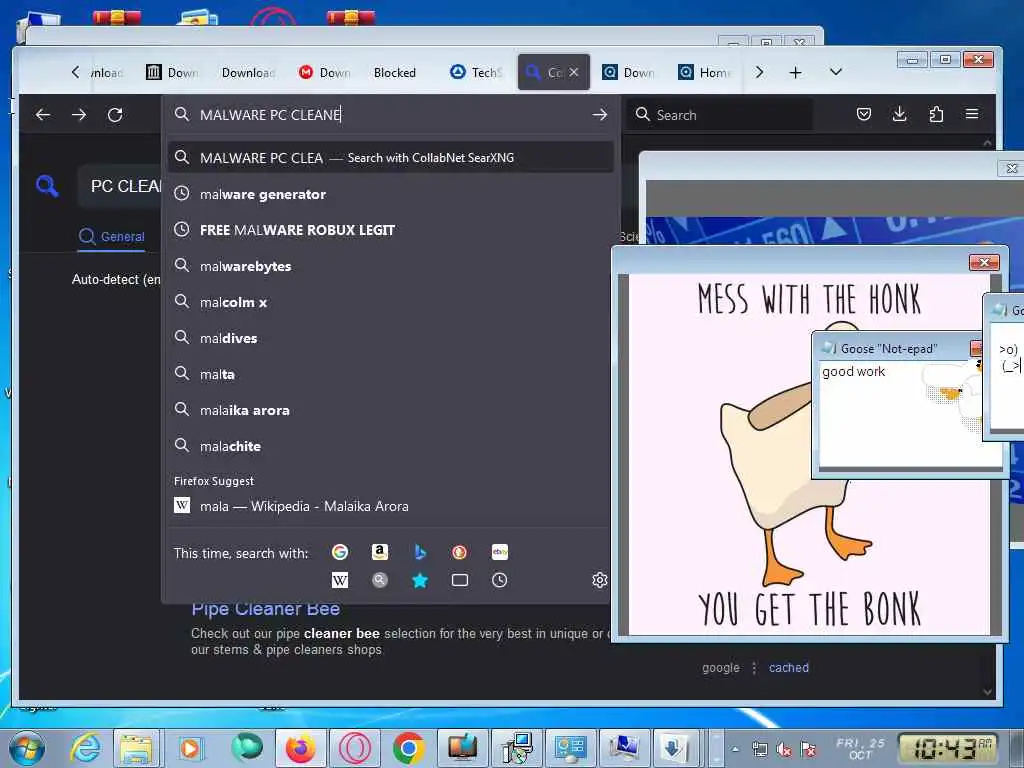Open a new tab with the plus button
Image resolution: width=1024 pixels, height=768 pixels.
point(795,72)
